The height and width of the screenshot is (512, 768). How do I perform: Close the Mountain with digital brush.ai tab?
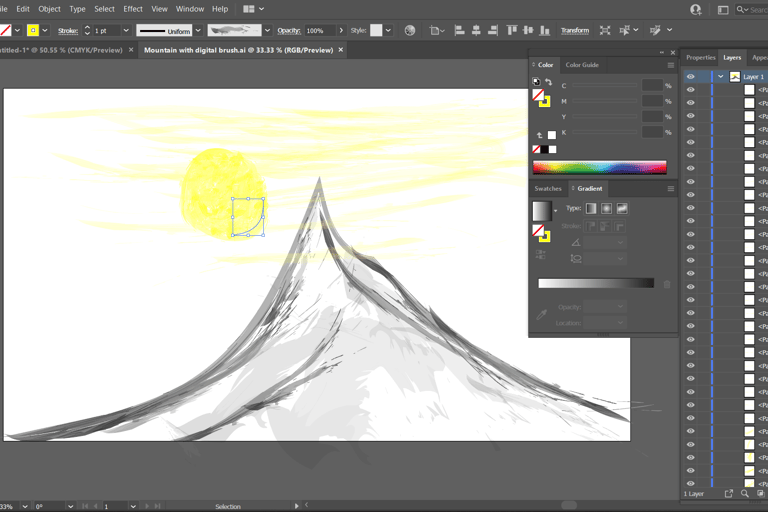tap(340, 49)
